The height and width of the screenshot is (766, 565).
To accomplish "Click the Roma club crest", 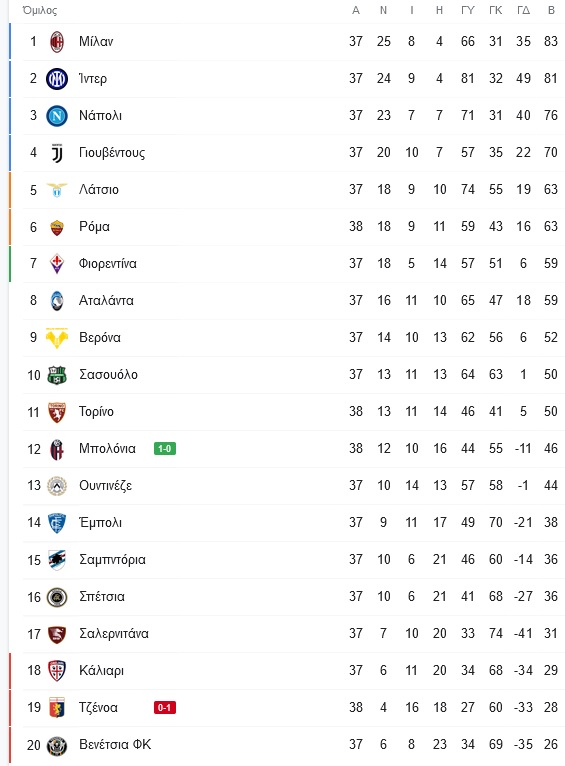I will [x=57, y=227].
